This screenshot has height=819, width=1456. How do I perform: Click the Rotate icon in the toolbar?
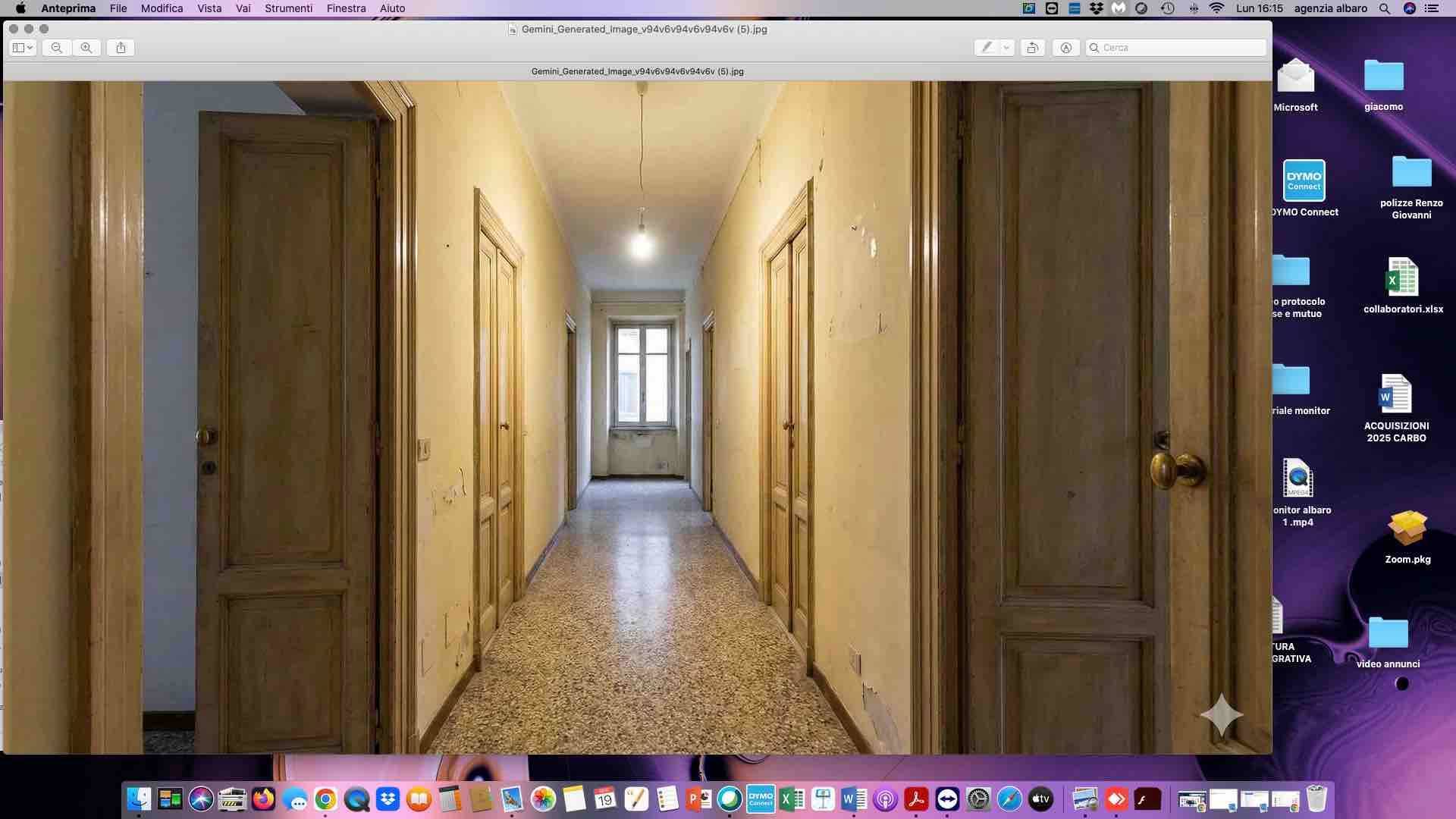[1032, 47]
